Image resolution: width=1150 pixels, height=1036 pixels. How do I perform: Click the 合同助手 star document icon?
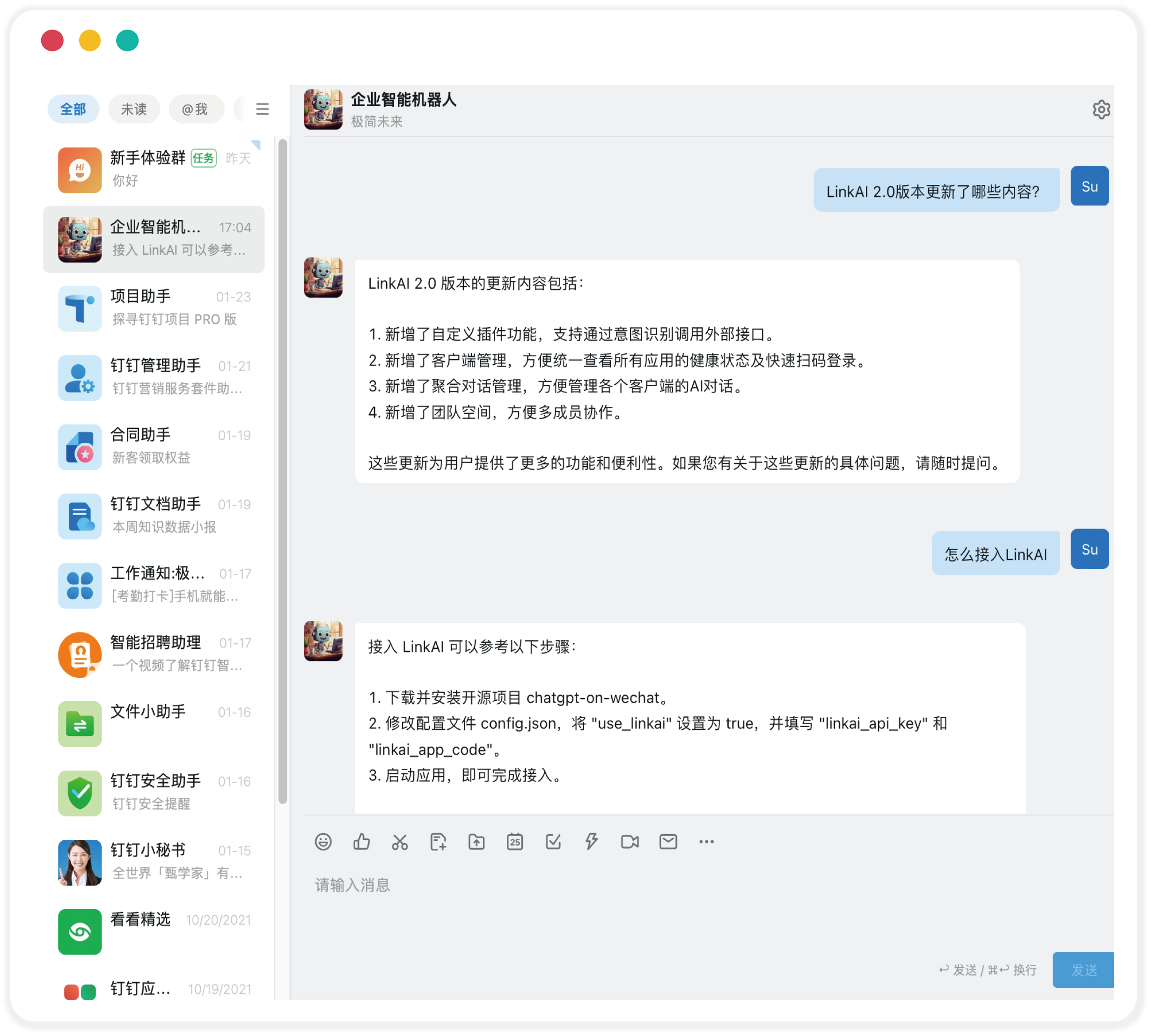pos(80,447)
